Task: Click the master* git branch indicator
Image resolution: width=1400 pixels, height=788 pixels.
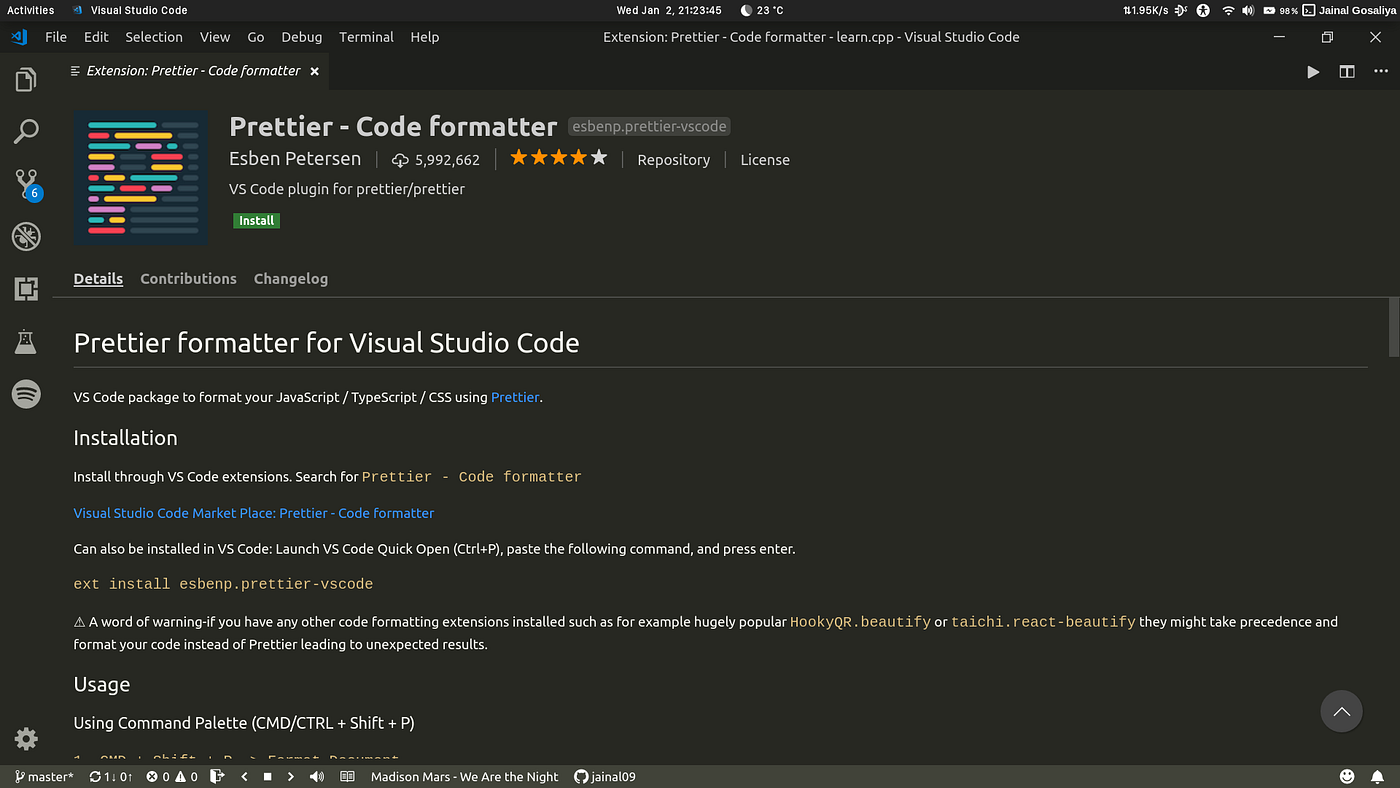Action: pyautogui.click(x=45, y=777)
